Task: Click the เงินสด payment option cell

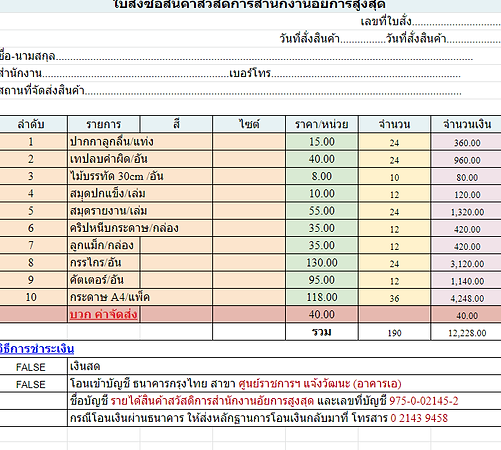Action: pos(284,367)
